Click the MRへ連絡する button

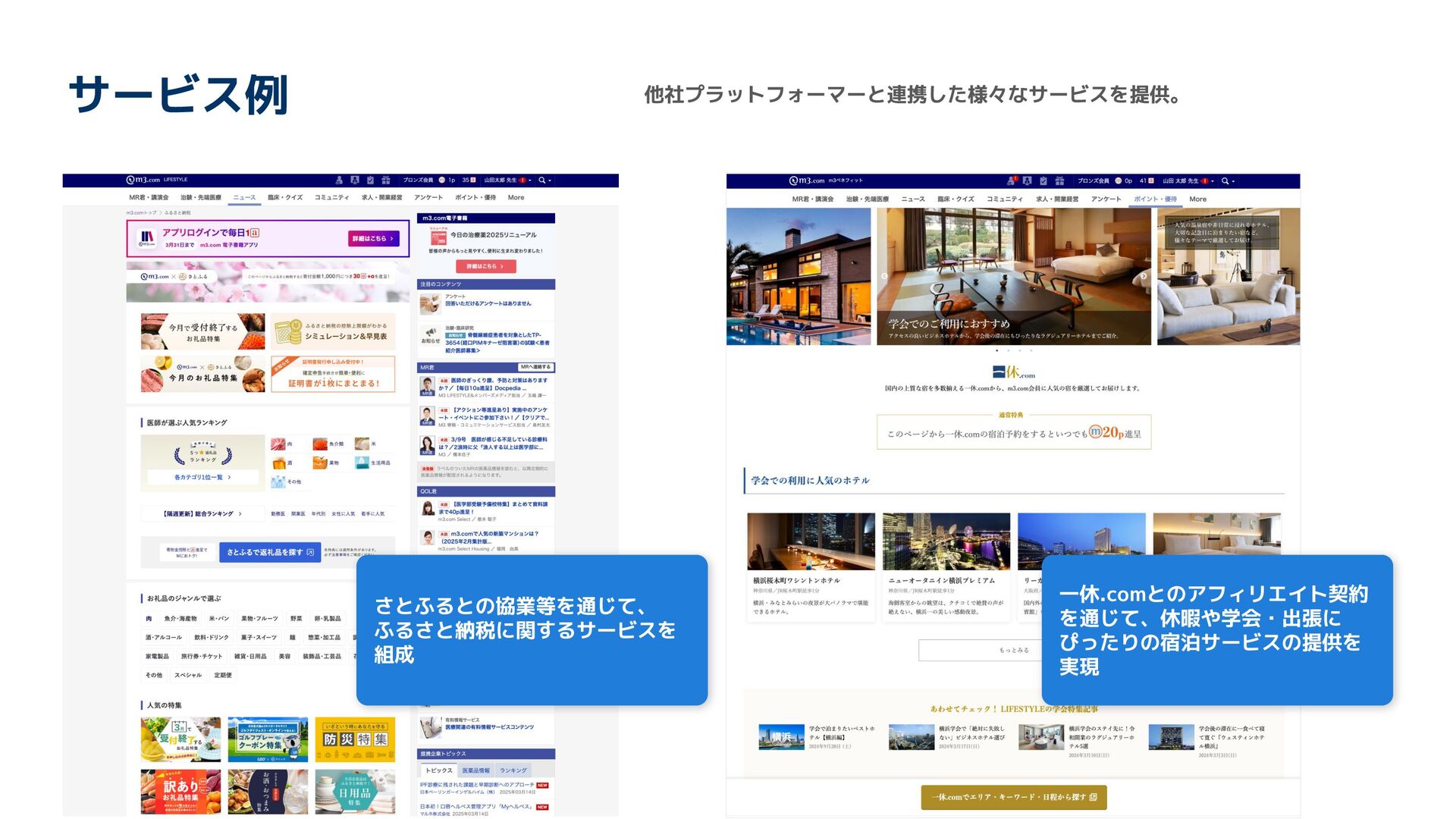[x=535, y=367]
